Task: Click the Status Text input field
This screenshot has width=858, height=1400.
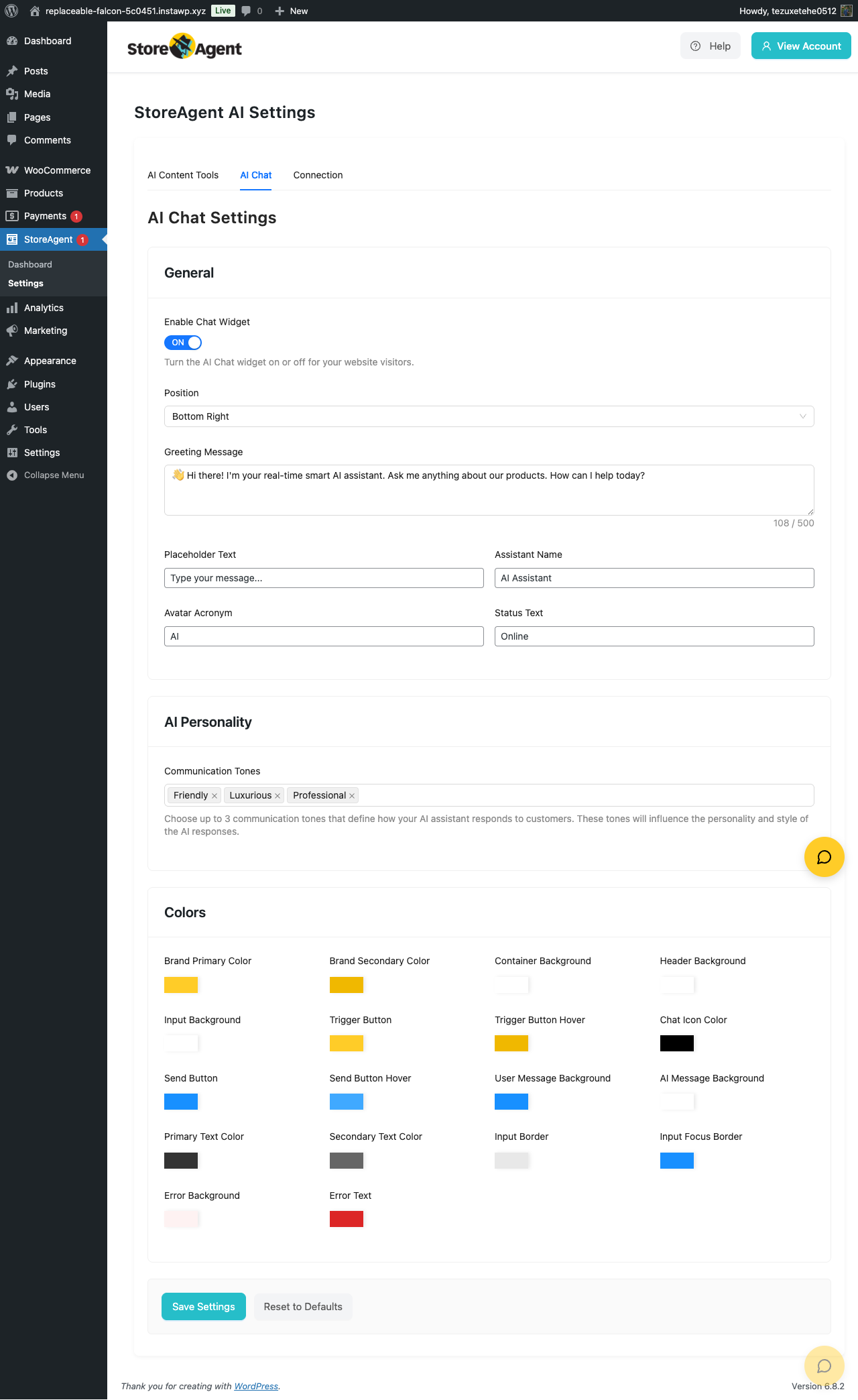Action: tap(654, 636)
